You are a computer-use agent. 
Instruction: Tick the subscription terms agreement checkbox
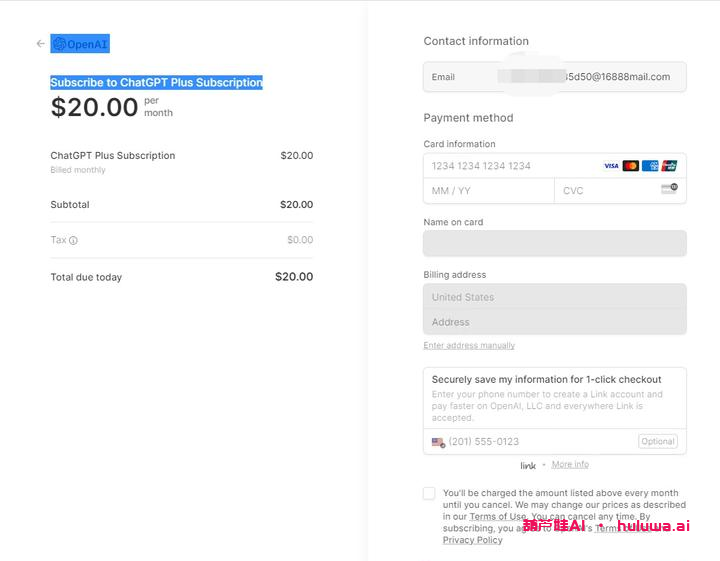click(x=429, y=493)
